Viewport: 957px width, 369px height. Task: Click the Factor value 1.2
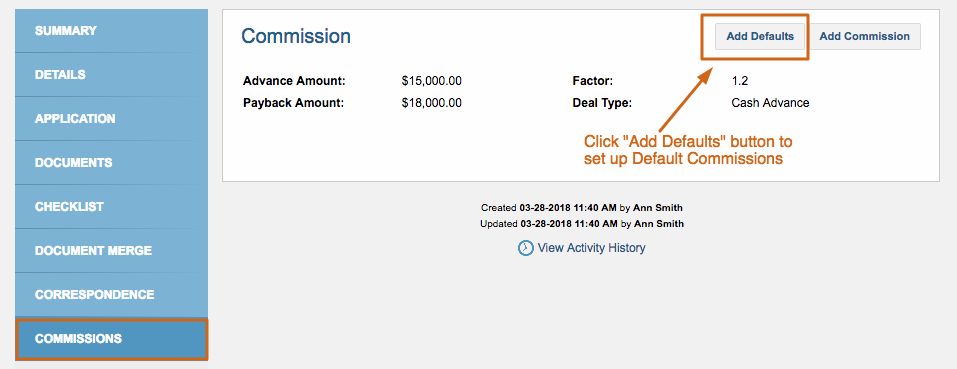click(x=739, y=81)
